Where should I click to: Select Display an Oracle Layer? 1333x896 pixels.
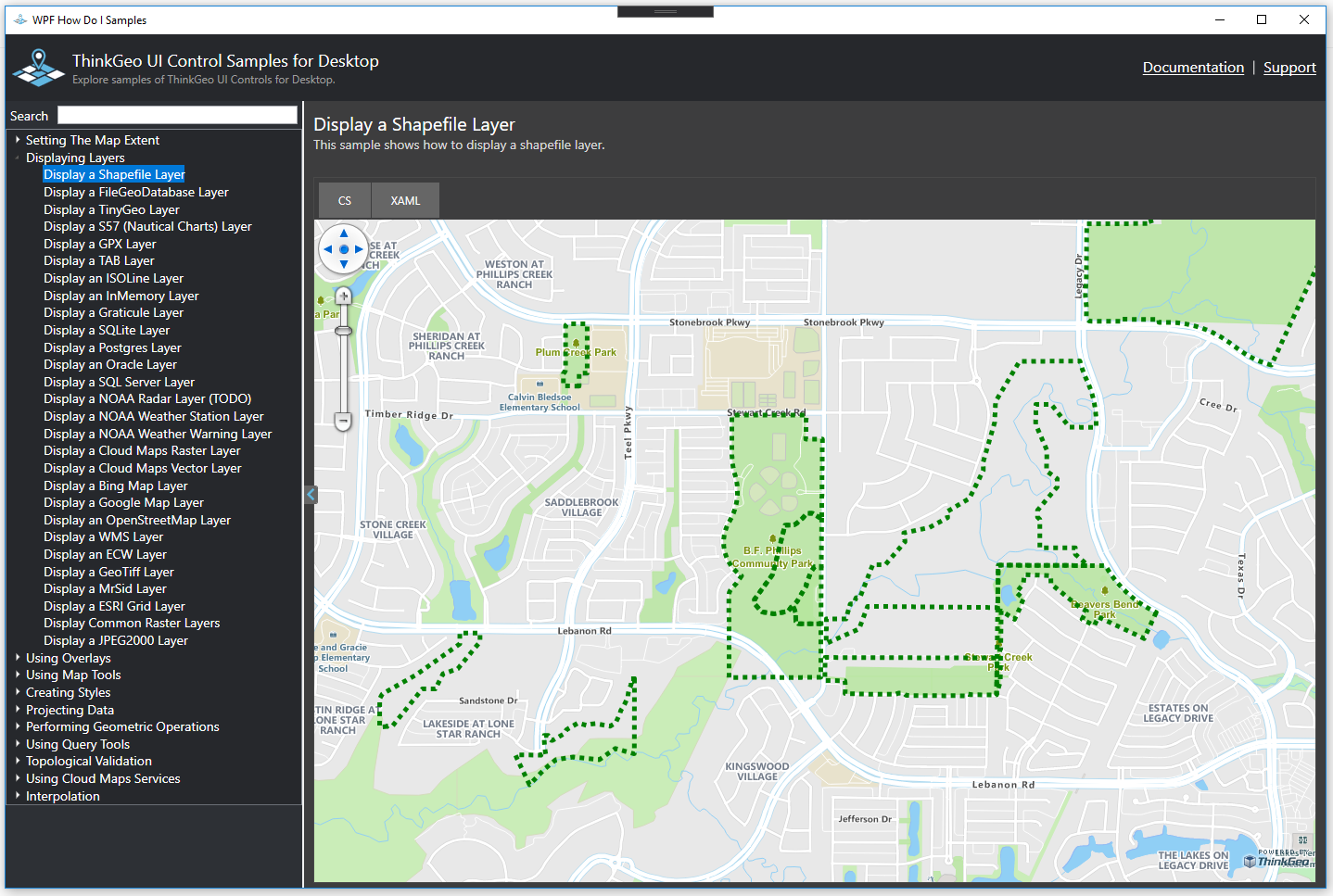[110, 364]
